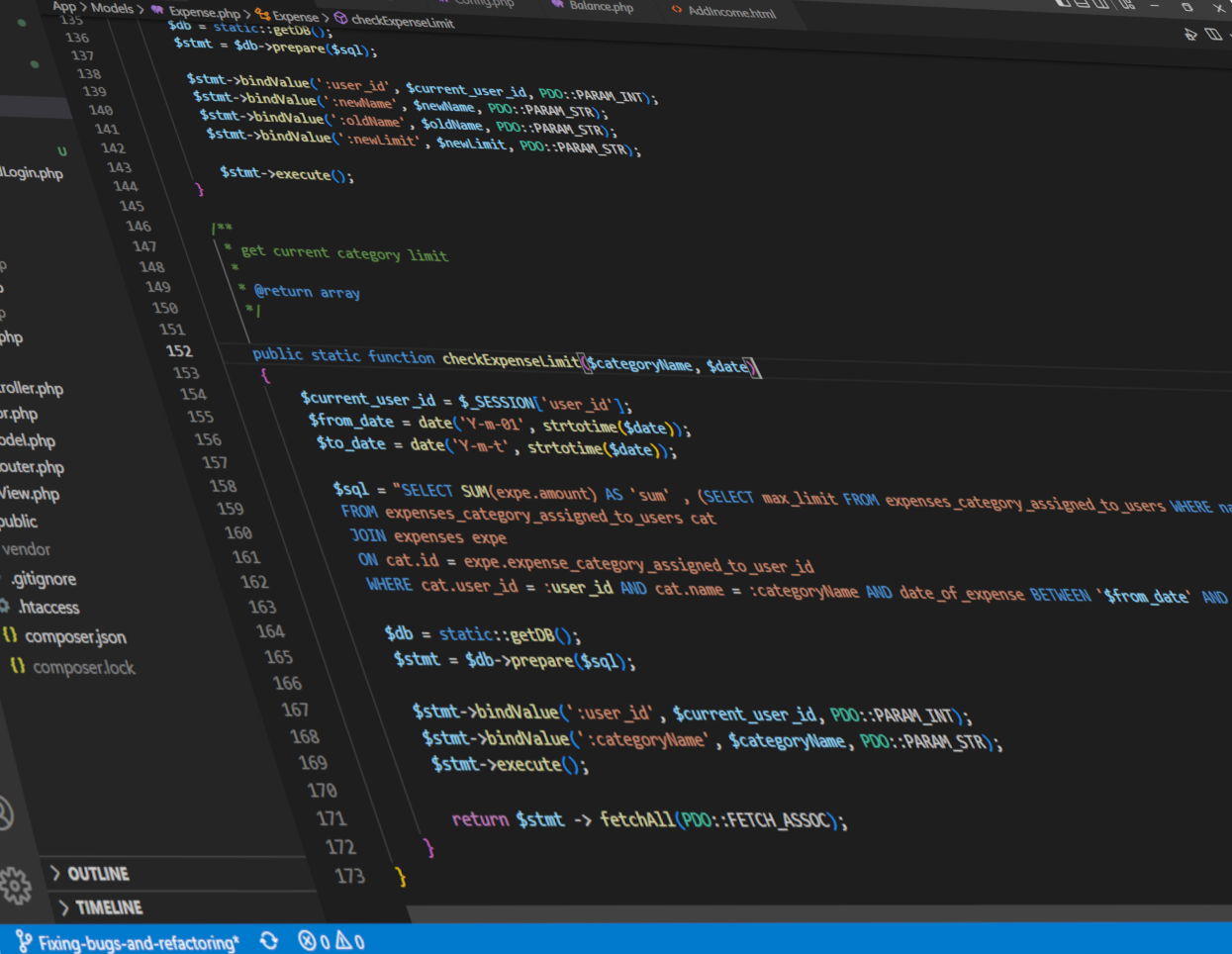Switch to the Balance.php tab

pyautogui.click(x=600, y=6)
